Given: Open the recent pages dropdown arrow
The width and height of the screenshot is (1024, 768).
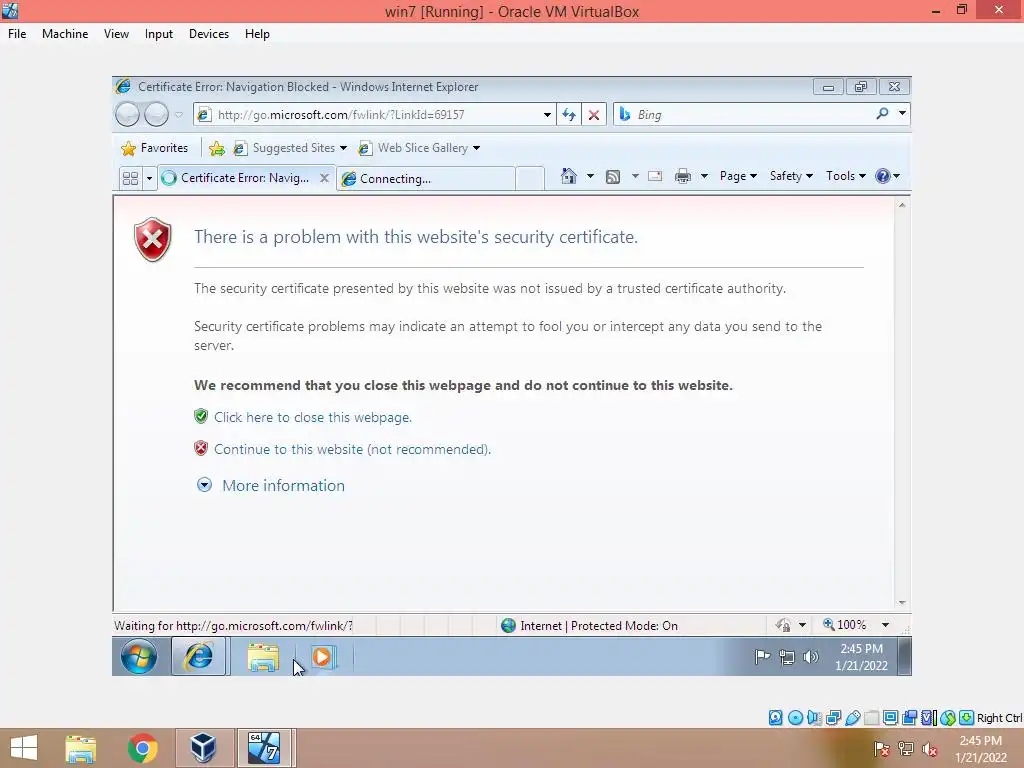Looking at the screenshot, I should coord(178,115).
